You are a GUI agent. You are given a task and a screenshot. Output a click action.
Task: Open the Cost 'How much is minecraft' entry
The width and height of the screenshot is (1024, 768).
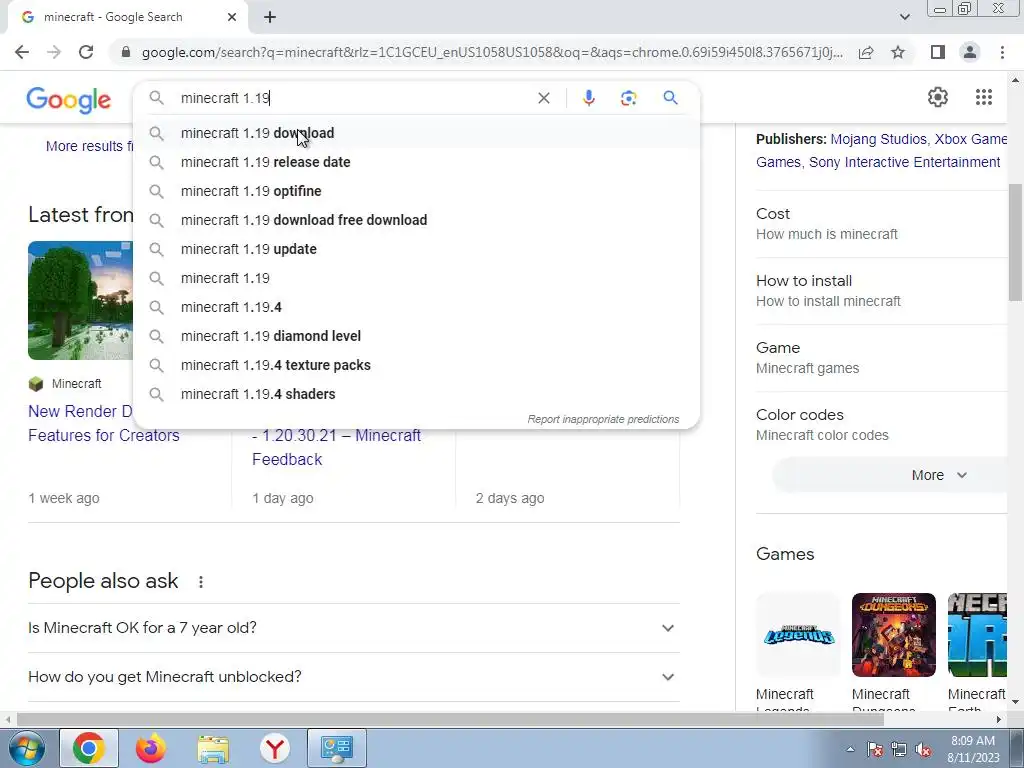point(882,223)
